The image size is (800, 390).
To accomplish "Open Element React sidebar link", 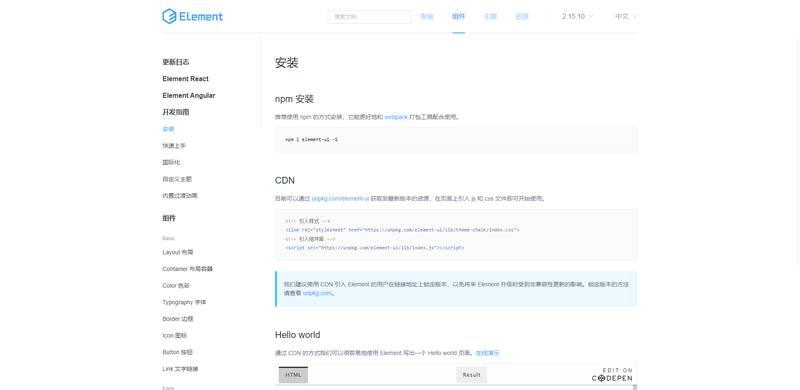I will point(185,79).
